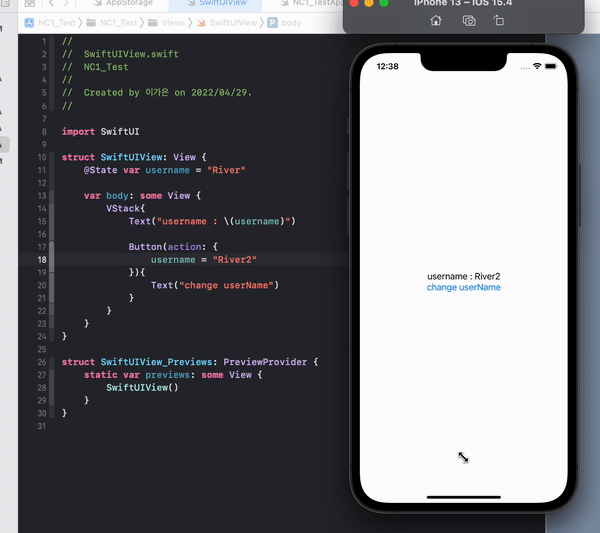The width and height of the screenshot is (600, 533).
Task: Switch to the SwiftUIView editor tab
Action: point(217,3)
